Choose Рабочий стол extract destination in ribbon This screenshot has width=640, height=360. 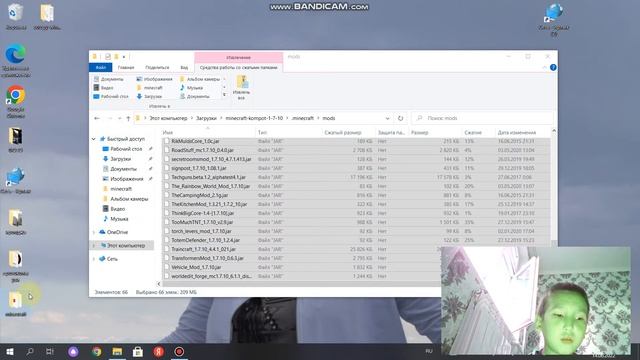click(111, 96)
